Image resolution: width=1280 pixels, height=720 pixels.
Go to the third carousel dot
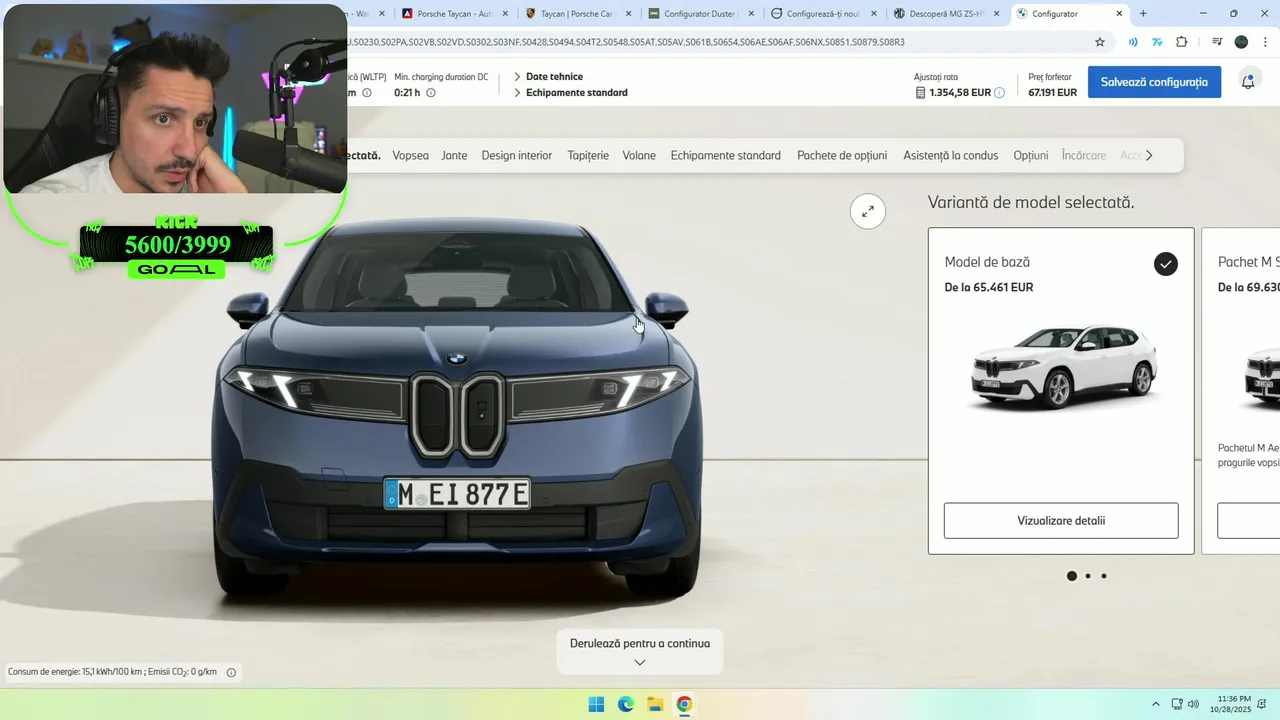(x=1104, y=576)
